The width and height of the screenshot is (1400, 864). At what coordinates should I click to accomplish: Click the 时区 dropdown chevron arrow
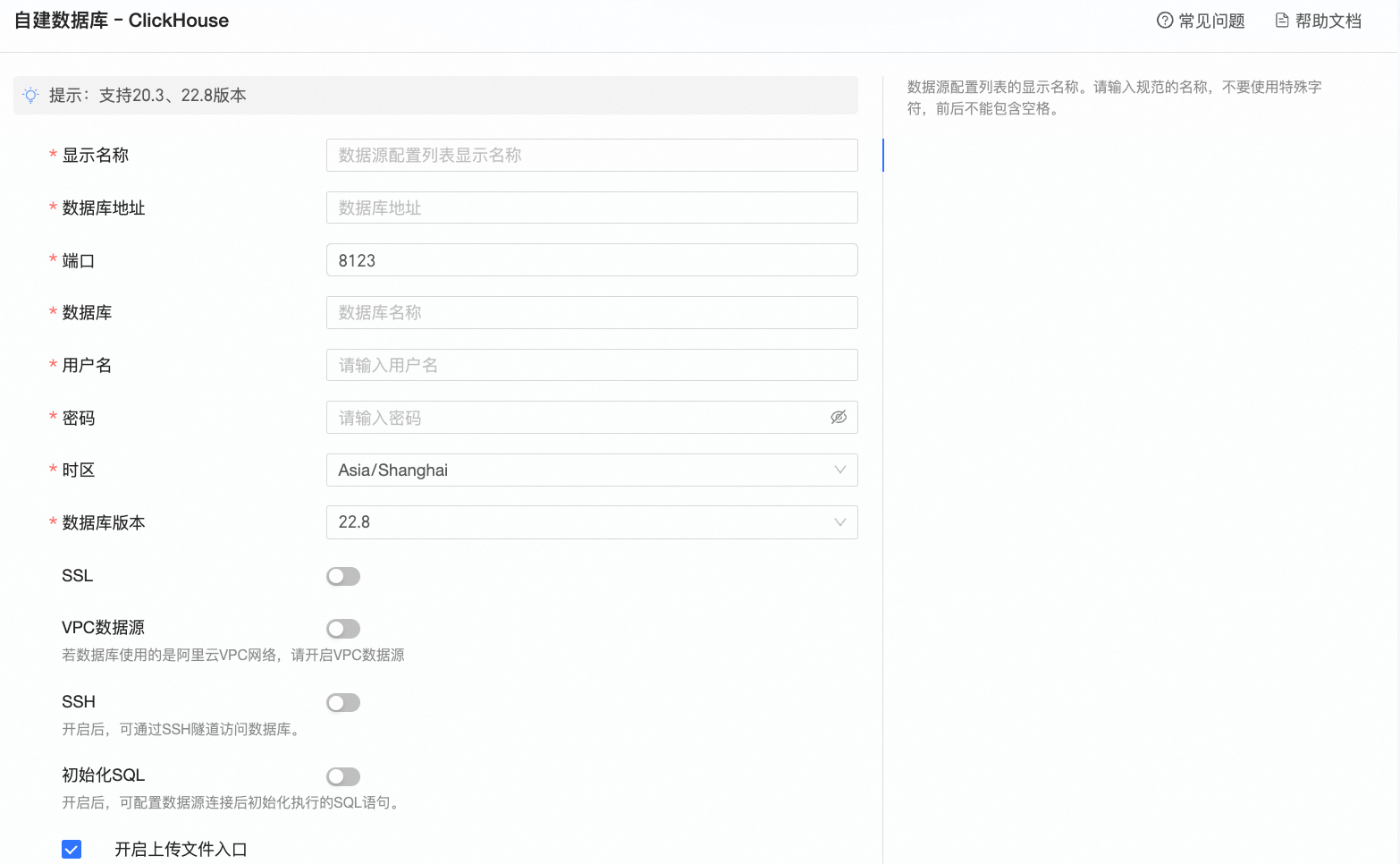(x=840, y=470)
